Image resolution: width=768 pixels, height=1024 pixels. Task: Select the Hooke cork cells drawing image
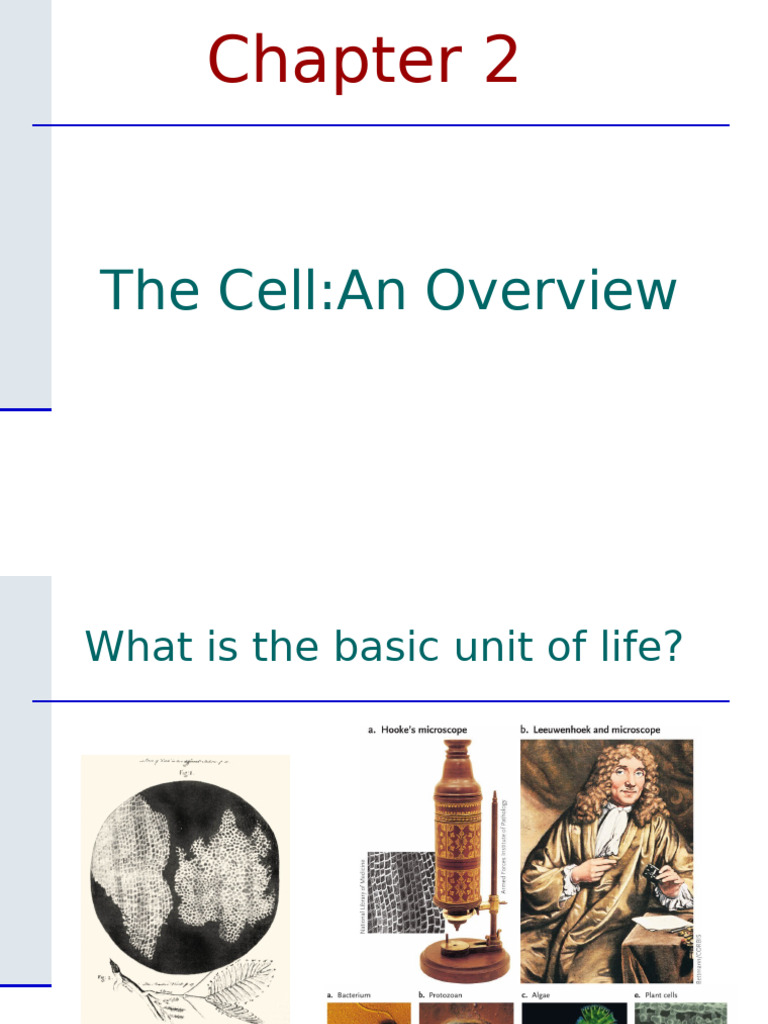185,889
